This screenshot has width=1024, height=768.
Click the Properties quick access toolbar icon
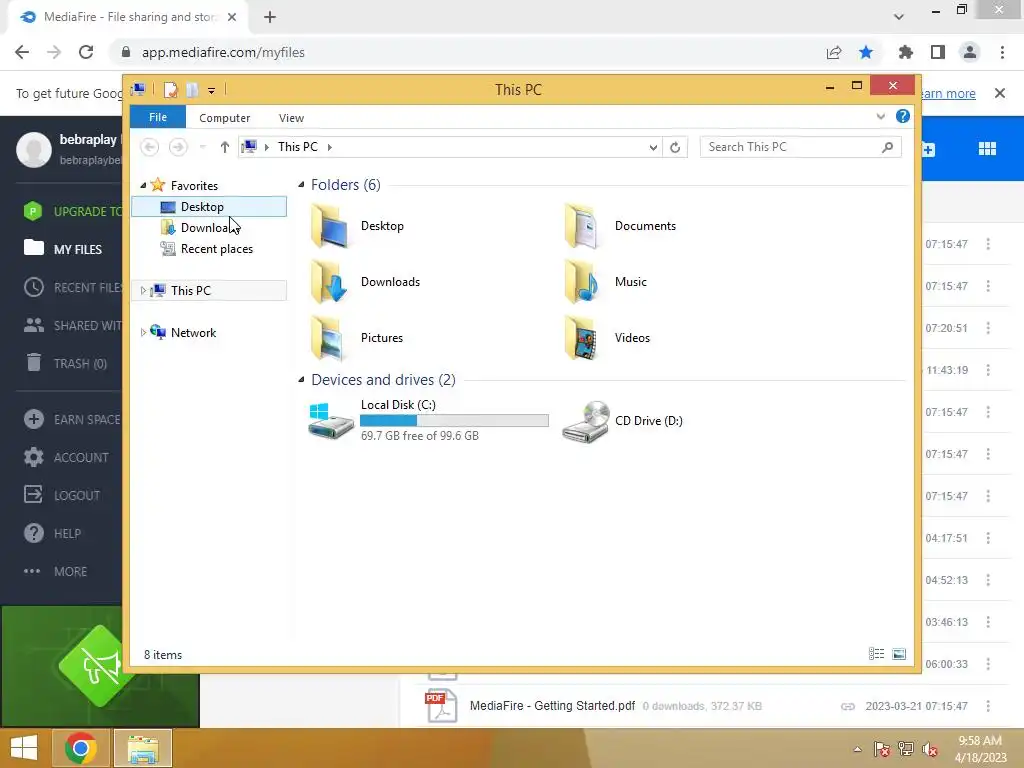[170, 89]
